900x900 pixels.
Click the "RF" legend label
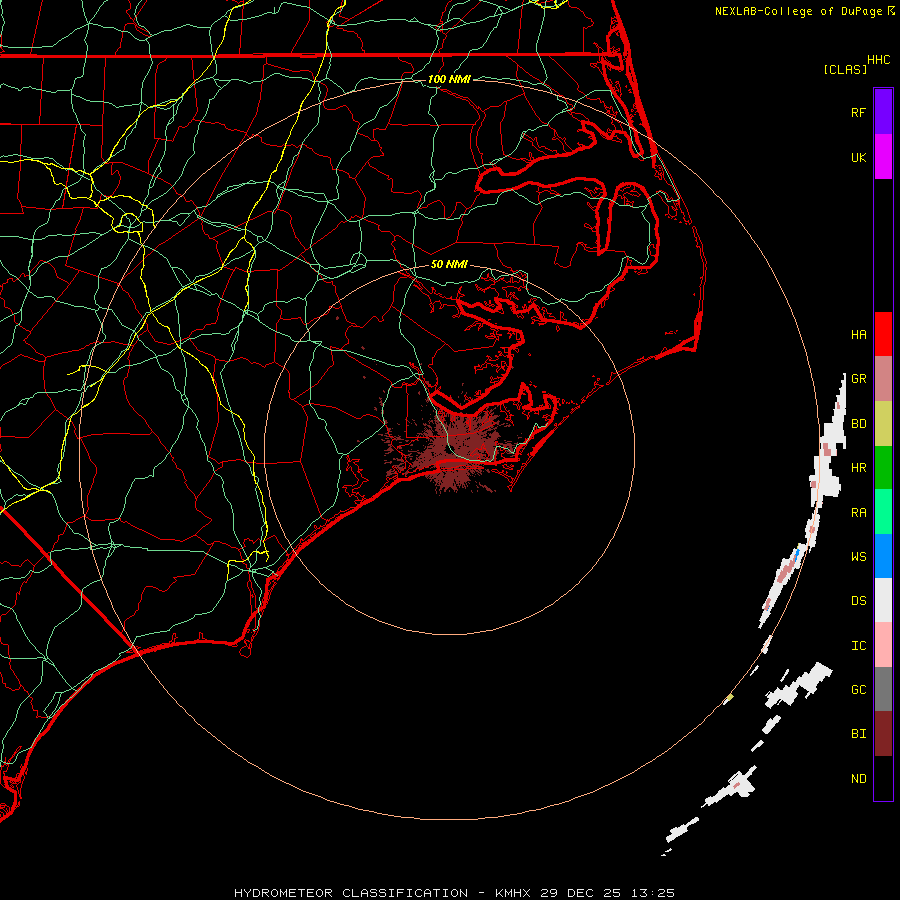tap(858, 112)
